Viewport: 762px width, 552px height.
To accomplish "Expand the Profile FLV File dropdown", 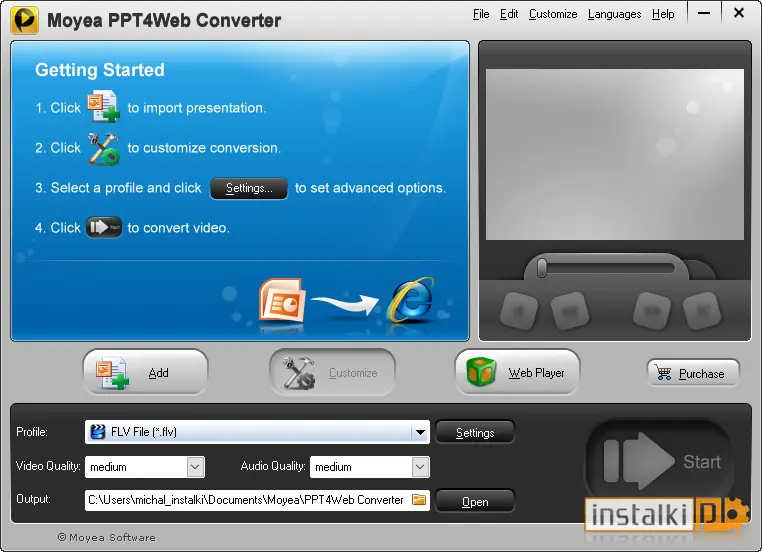I will [x=420, y=432].
